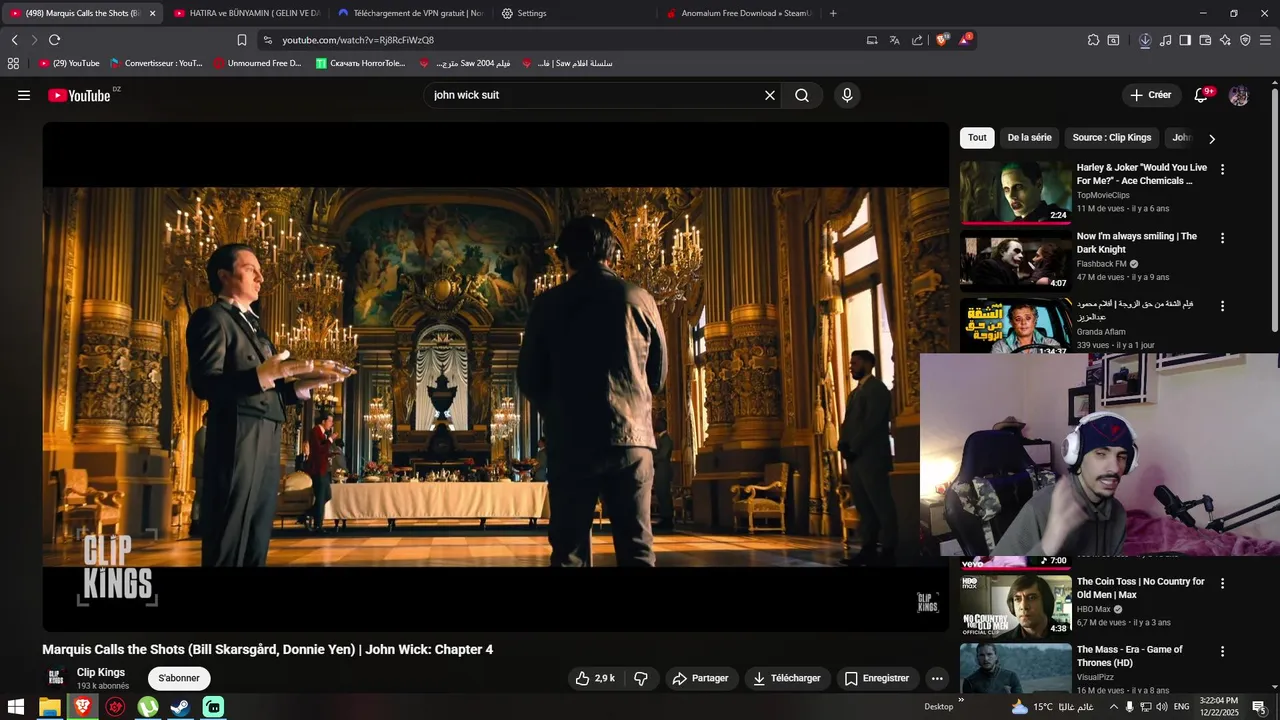Screen dimensions: 1280x720
Task: Open the Harley & Joker video thumbnail
Action: [x=1015, y=192]
